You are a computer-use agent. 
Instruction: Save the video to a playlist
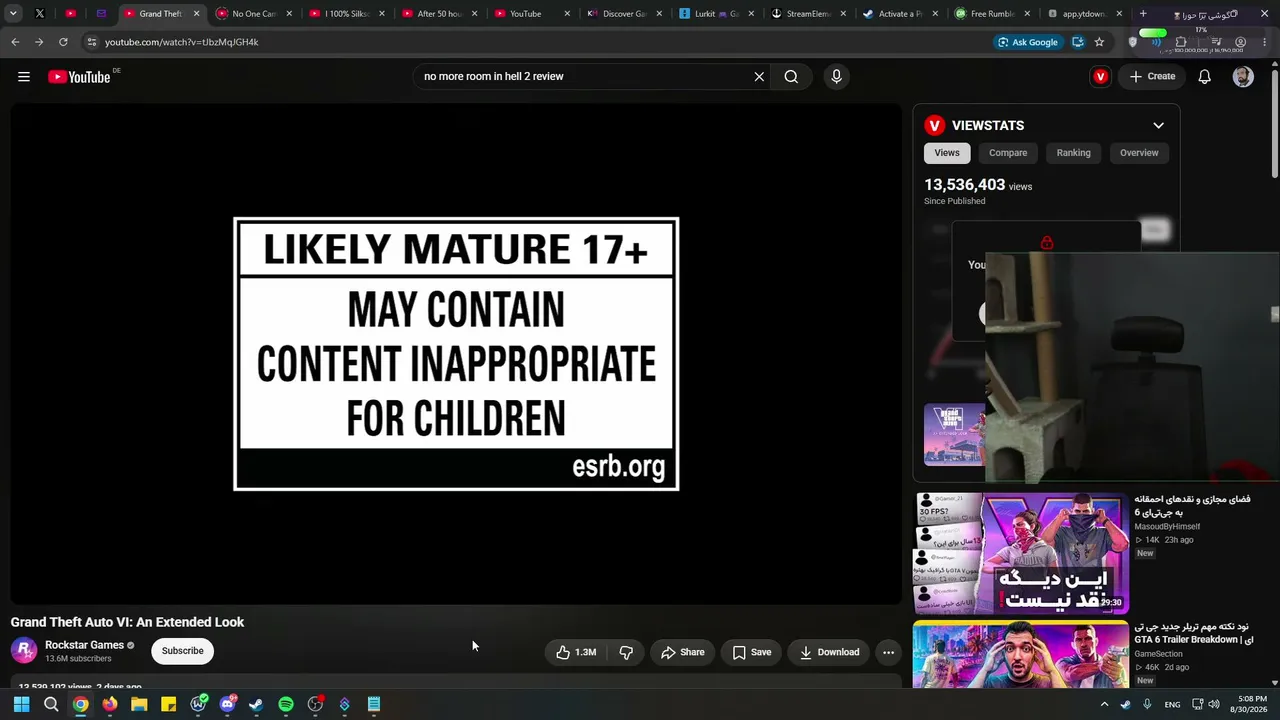coord(752,652)
